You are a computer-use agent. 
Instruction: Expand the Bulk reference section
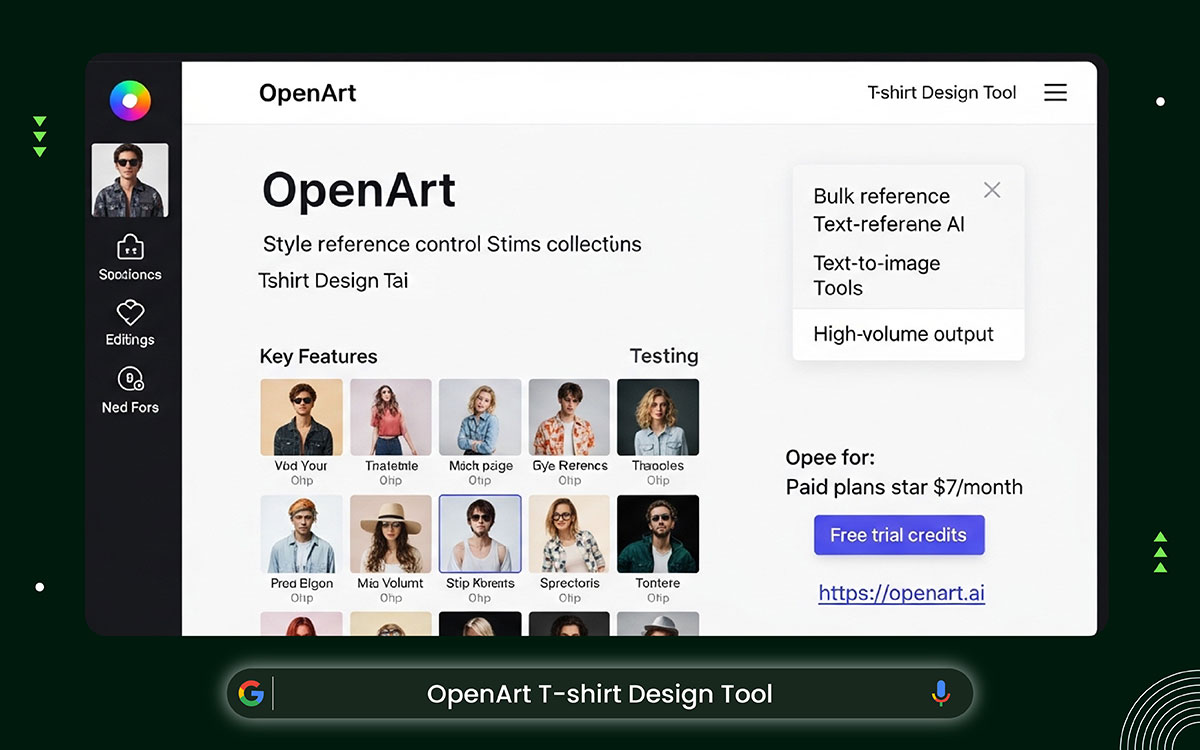(x=880, y=196)
